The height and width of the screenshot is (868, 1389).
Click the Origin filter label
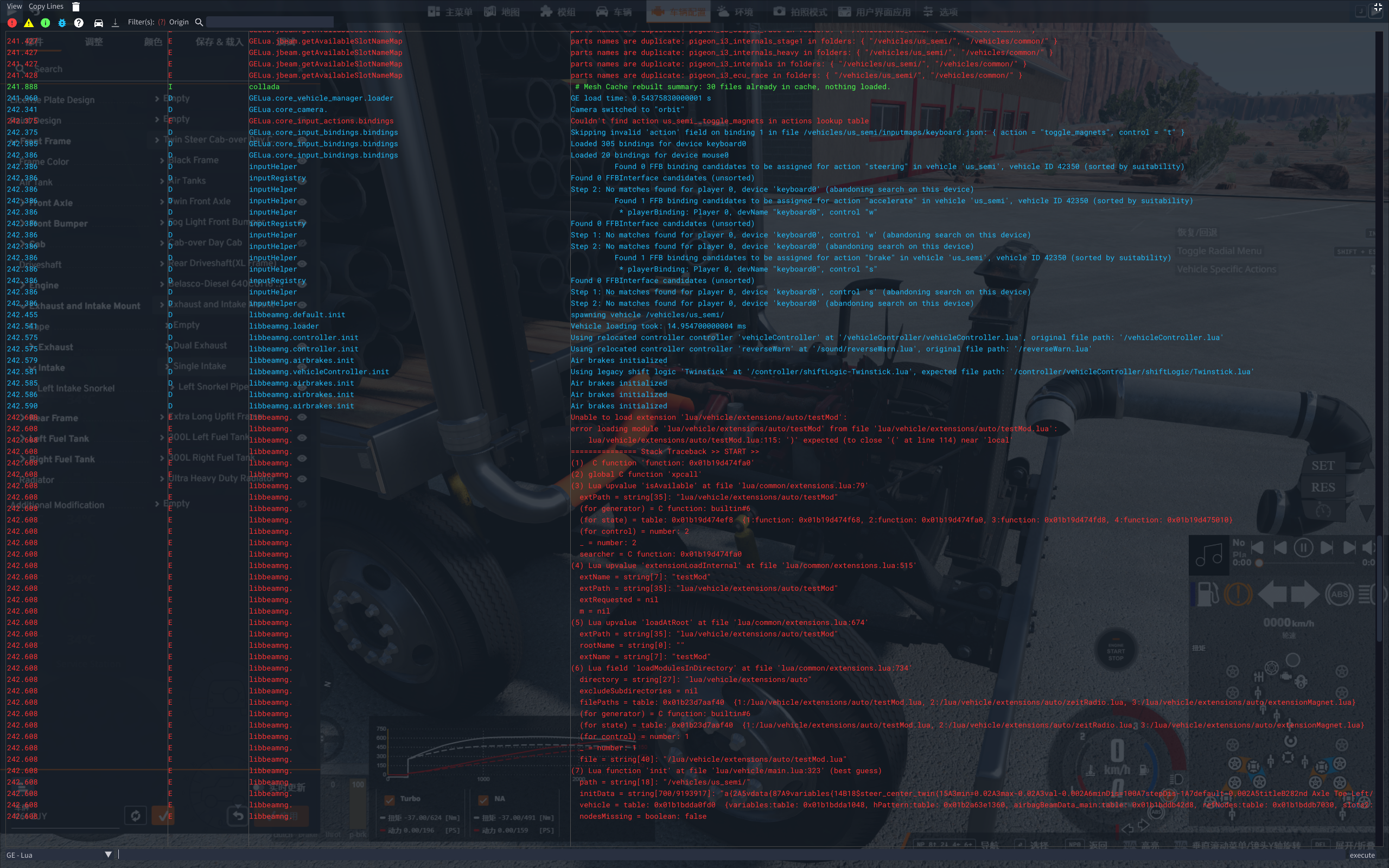coord(179,22)
